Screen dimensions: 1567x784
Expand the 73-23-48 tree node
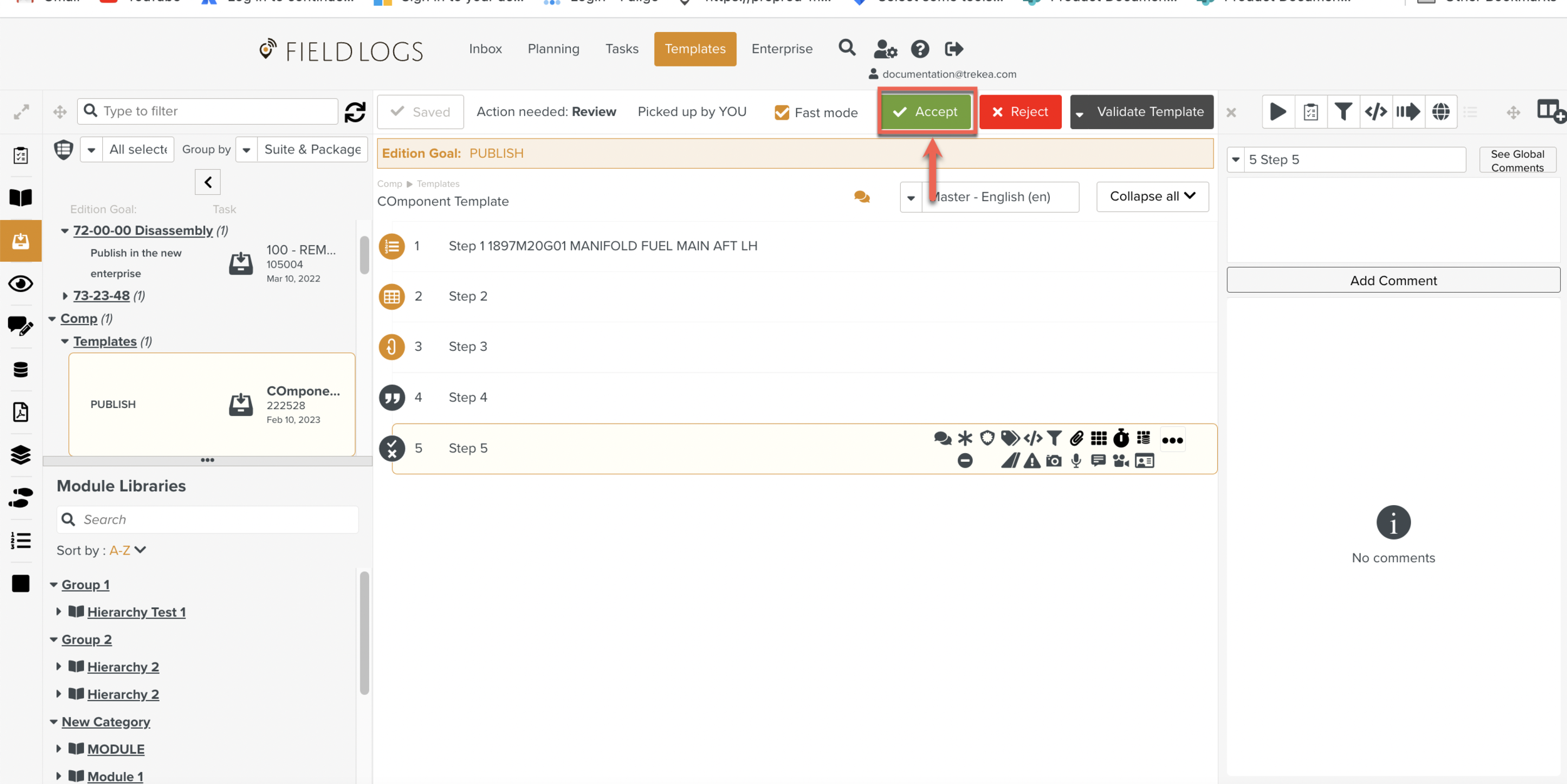click(65, 296)
